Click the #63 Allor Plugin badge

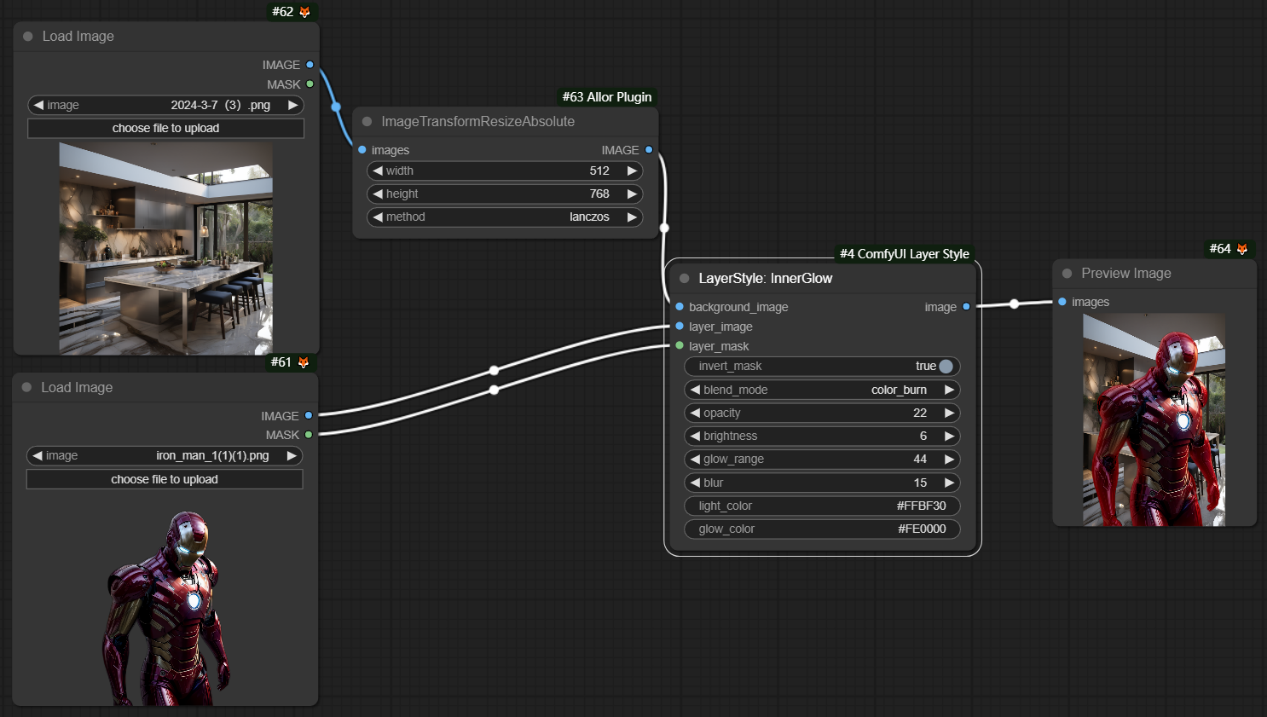click(x=606, y=97)
